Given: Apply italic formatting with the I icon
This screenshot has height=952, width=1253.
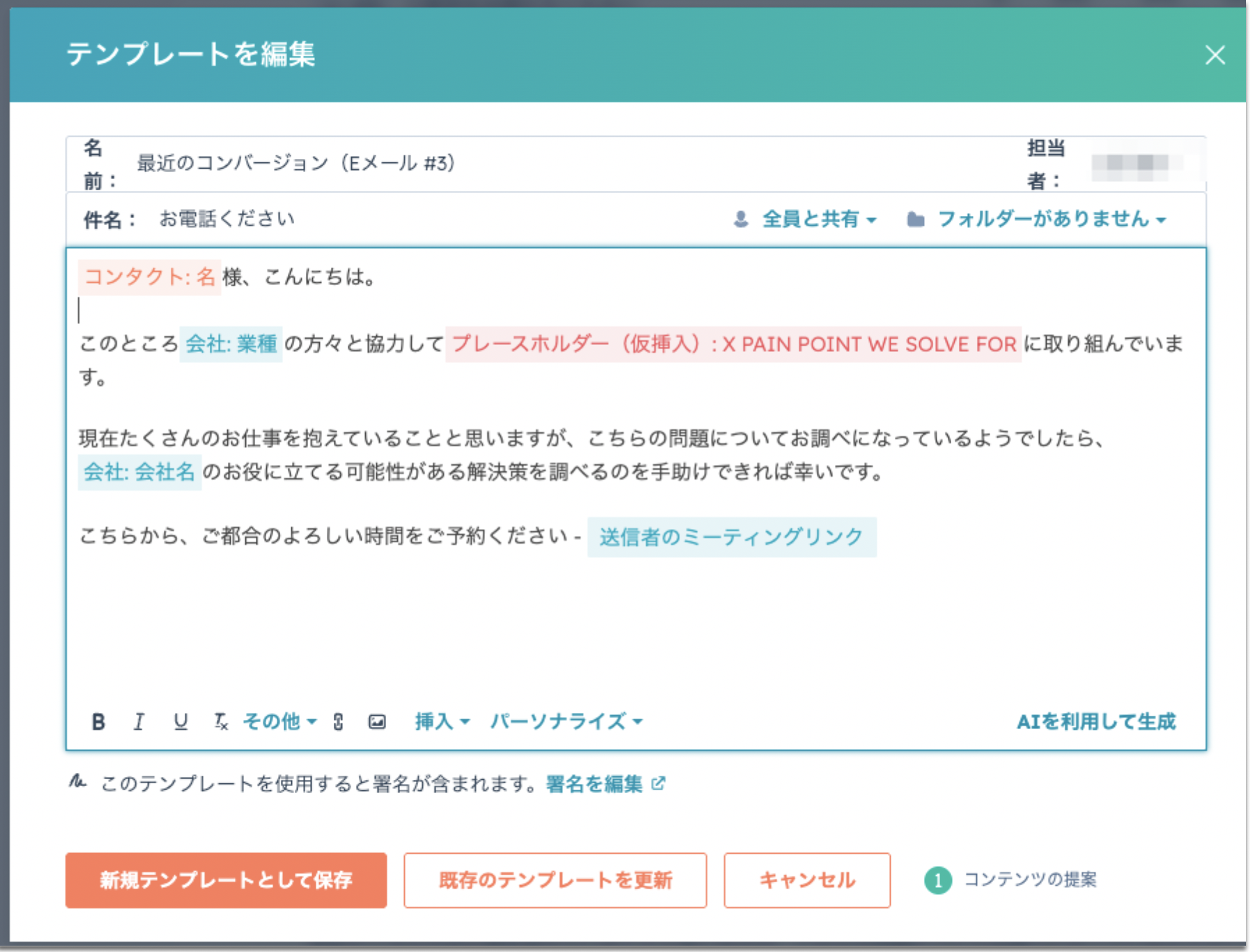Looking at the screenshot, I should click(x=139, y=722).
